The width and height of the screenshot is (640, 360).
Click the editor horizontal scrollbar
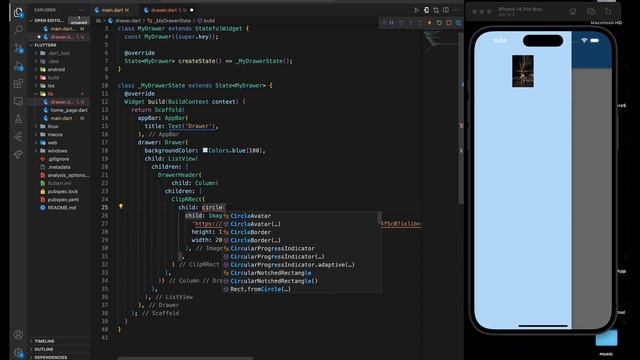[185, 358]
